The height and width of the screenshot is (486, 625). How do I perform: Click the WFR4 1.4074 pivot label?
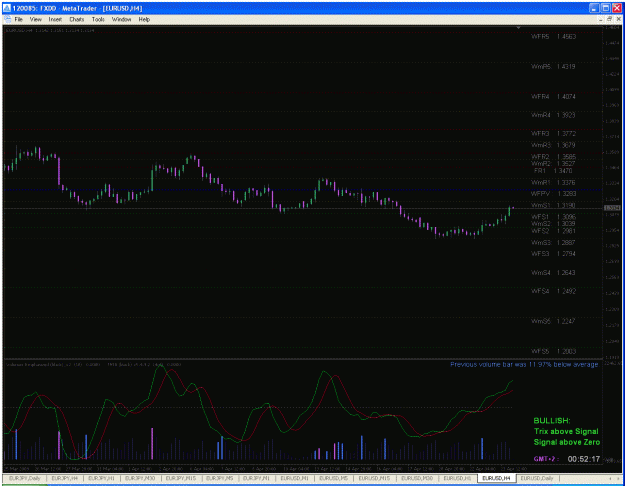[x=553, y=96]
